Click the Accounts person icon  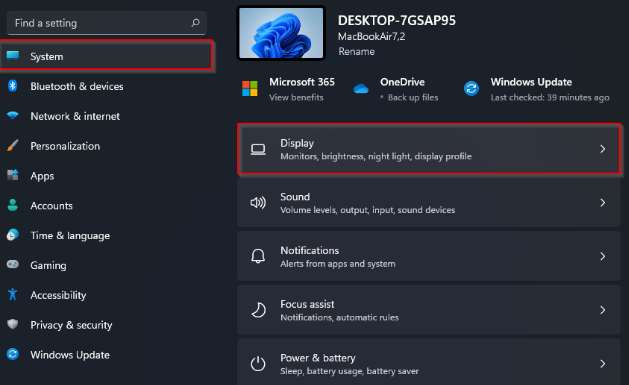[x=13, y=205]
